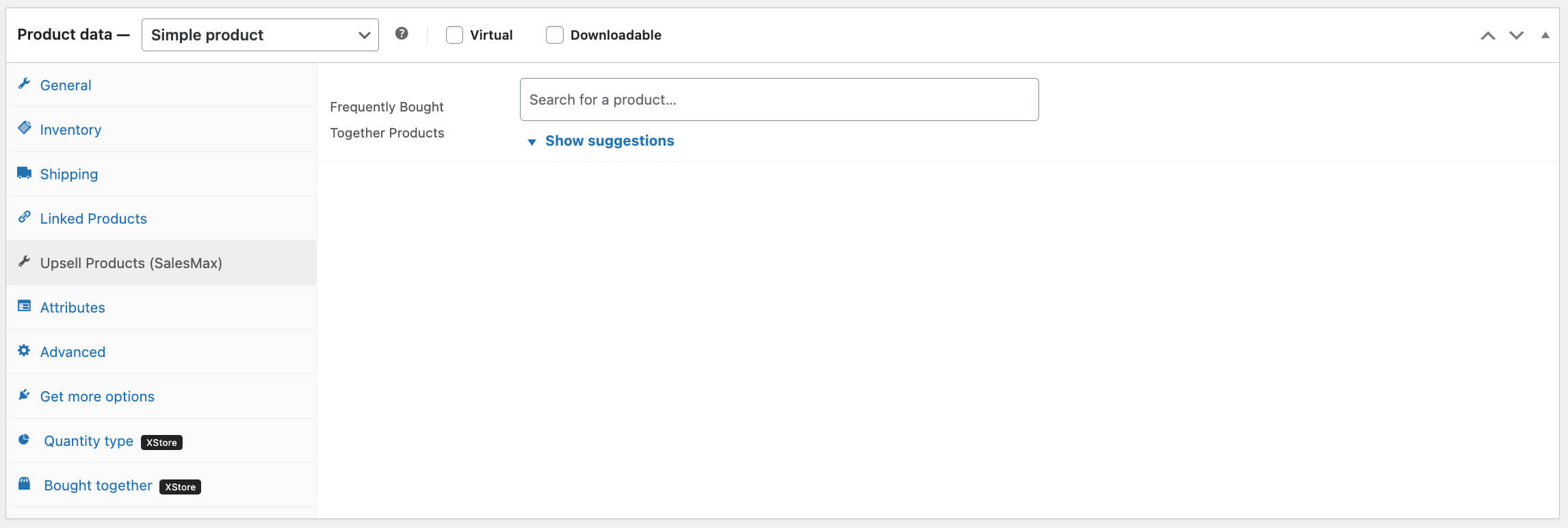Click the Shipping truck icon

25,173
